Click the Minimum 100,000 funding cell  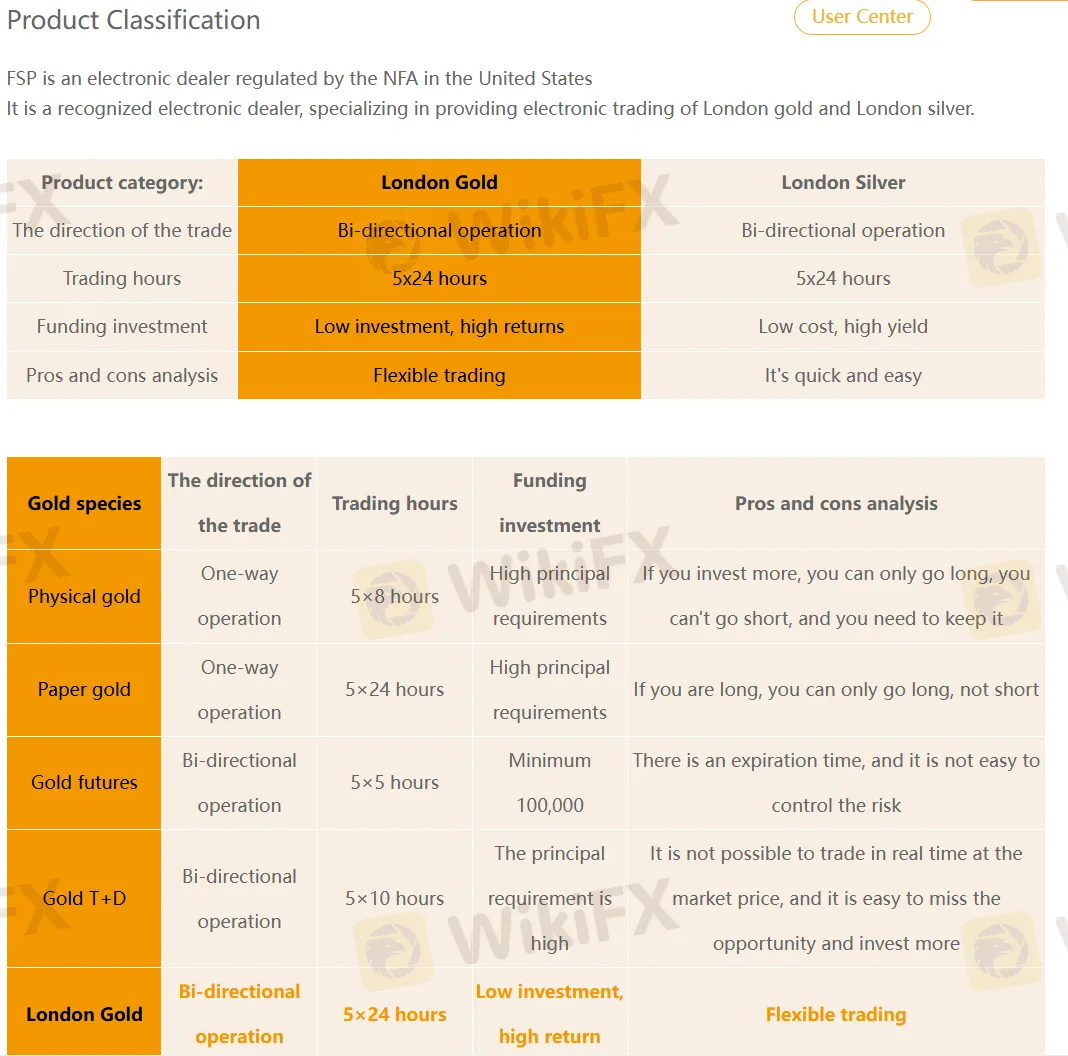click(x=550, y=782)
